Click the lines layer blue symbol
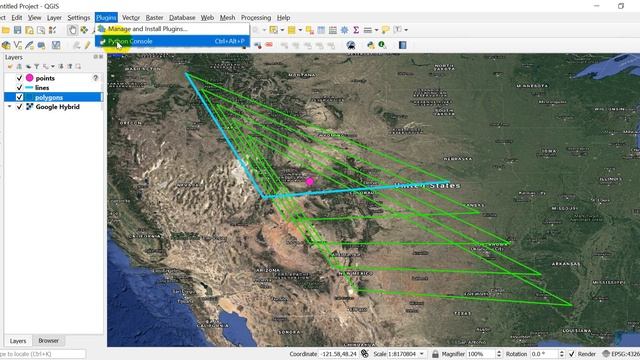Image resolution: width=640 pixels, height=360 pixels. pyautogui.click(x=29, y=87)
